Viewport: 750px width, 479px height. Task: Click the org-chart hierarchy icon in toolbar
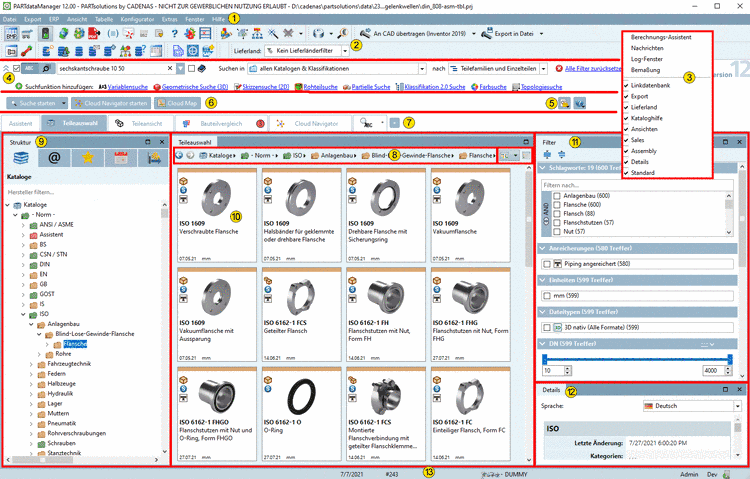pyautogui.click(x=257, y=33)
